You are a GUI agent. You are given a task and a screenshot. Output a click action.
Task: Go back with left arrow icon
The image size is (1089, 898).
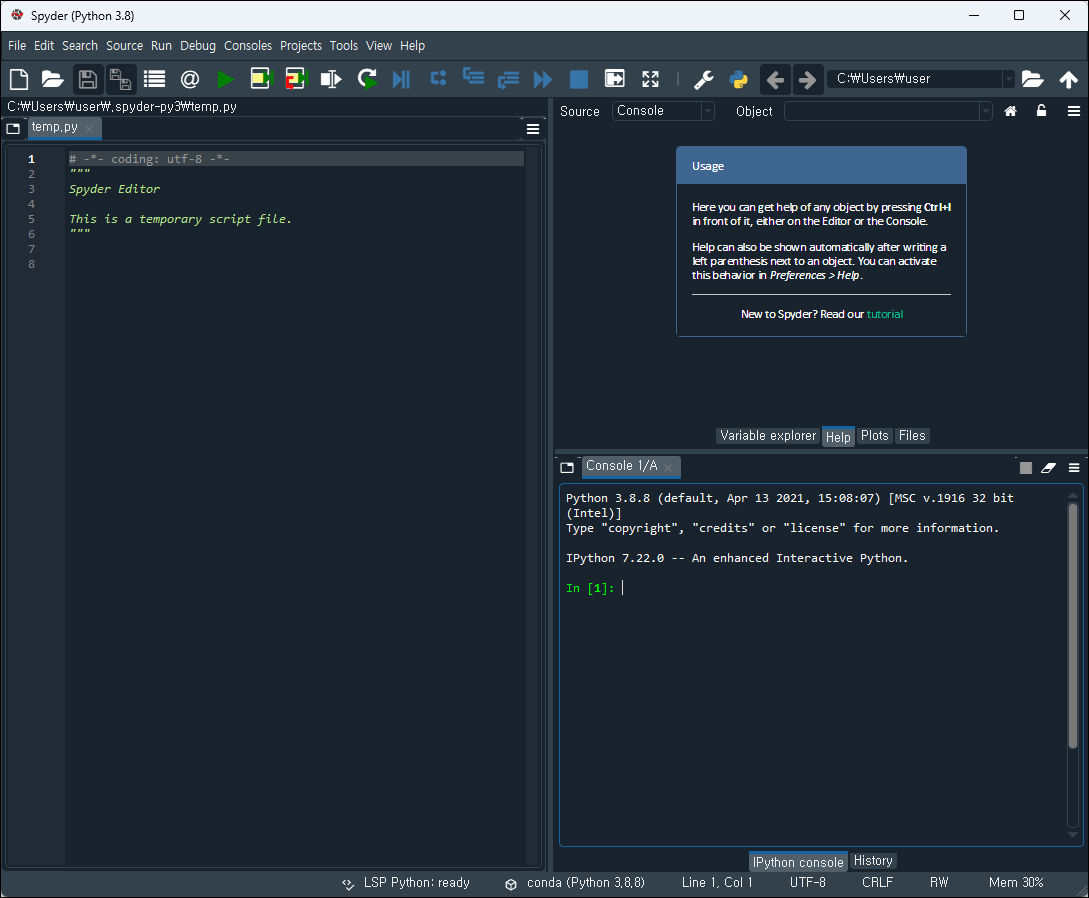(775, 80)
